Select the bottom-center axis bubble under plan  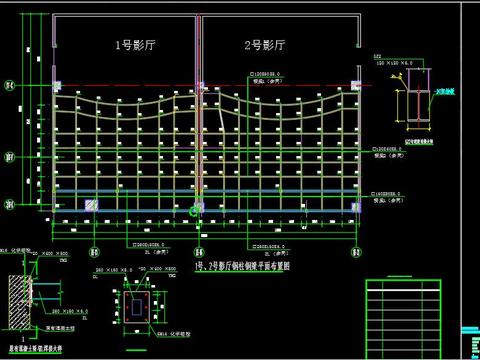[x=199, y=252]
